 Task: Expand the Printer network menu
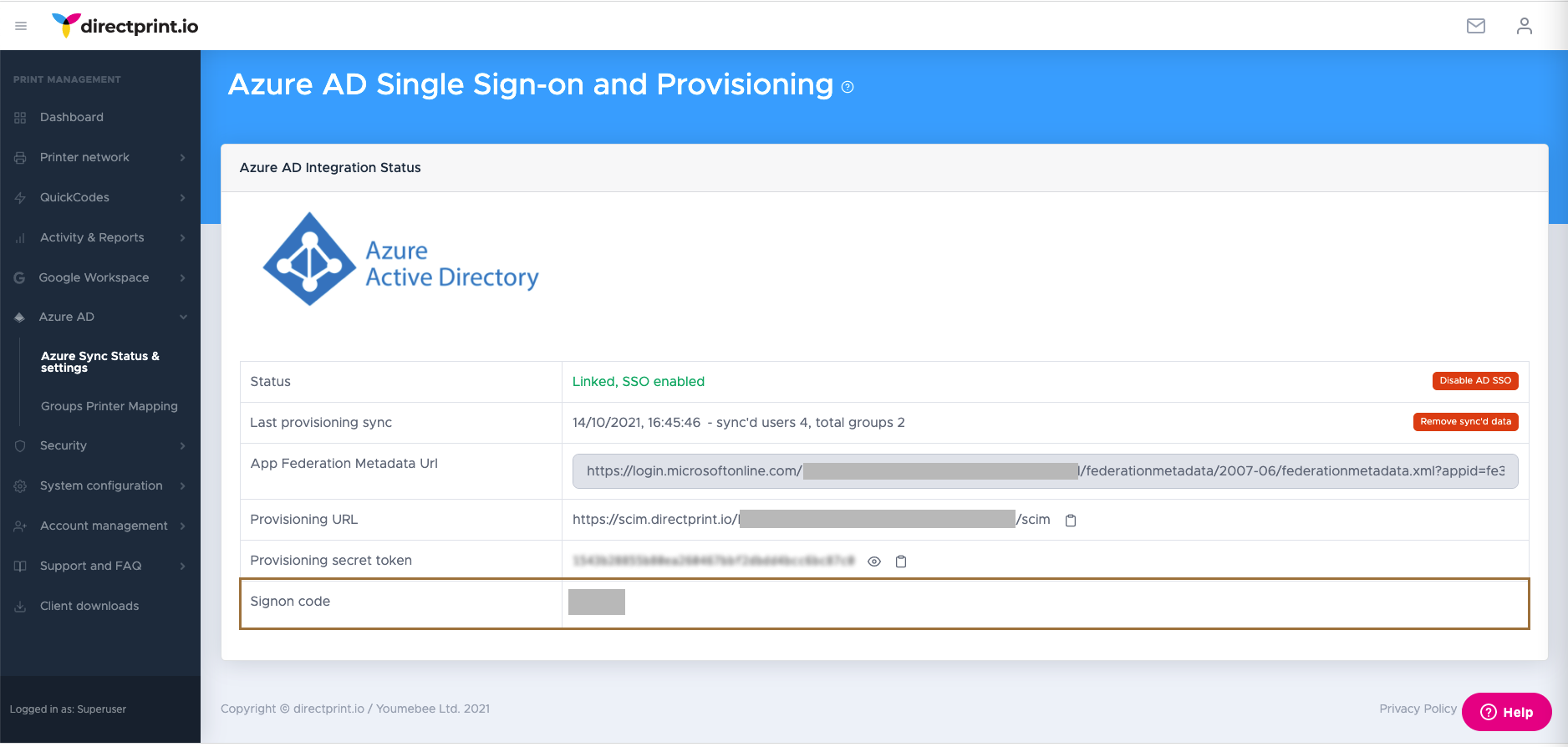100,157
